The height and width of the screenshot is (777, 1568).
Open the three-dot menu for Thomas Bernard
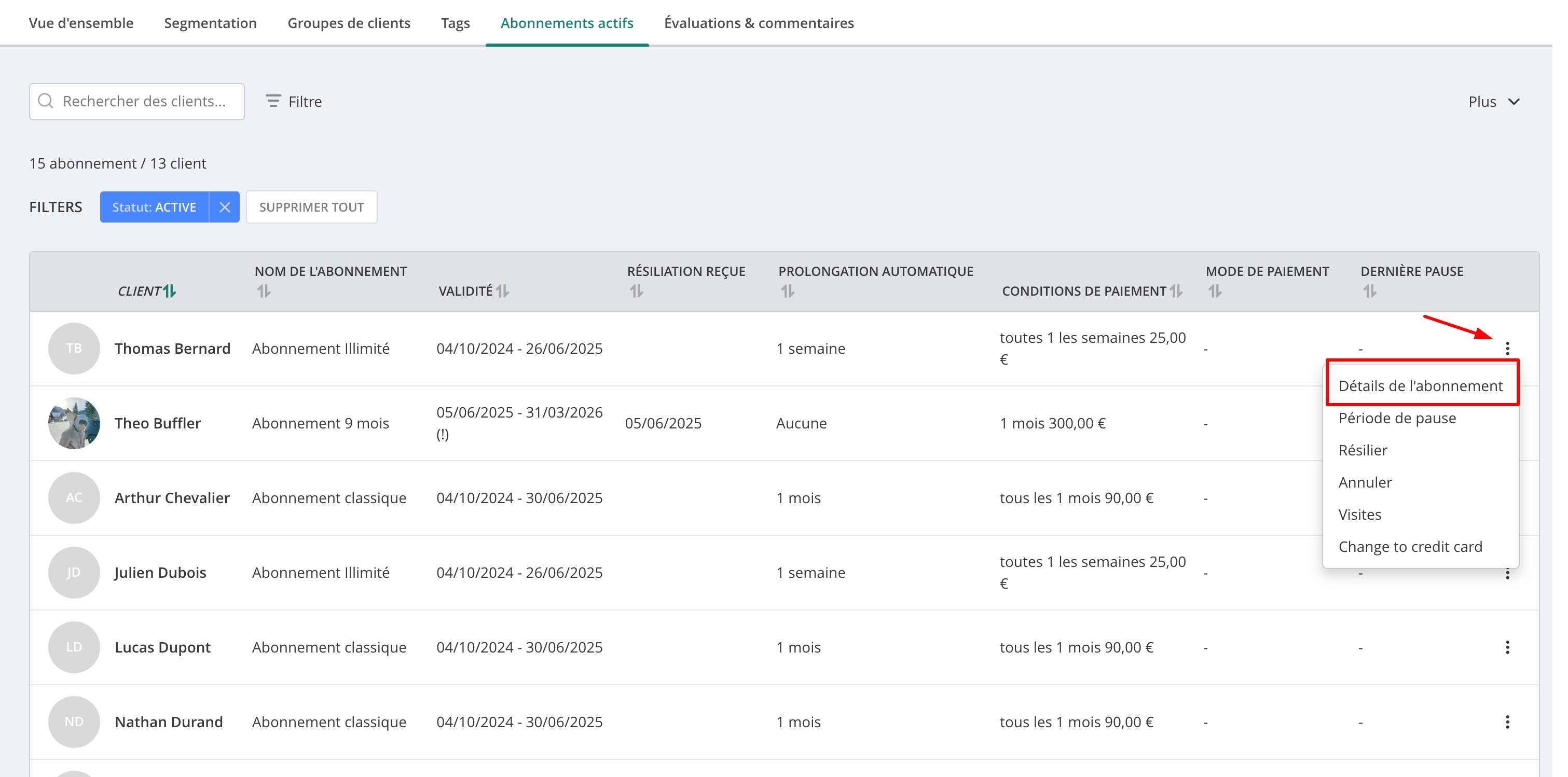pos(1507,349)
